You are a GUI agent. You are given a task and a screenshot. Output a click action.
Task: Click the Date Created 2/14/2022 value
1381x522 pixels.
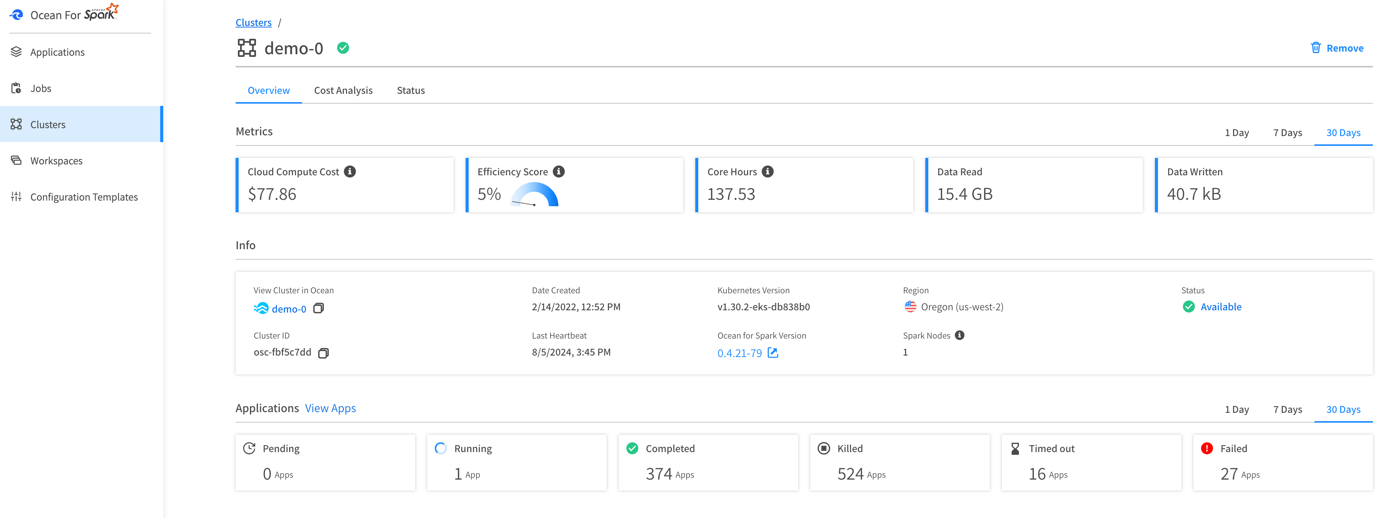click(x=576, y=307)
